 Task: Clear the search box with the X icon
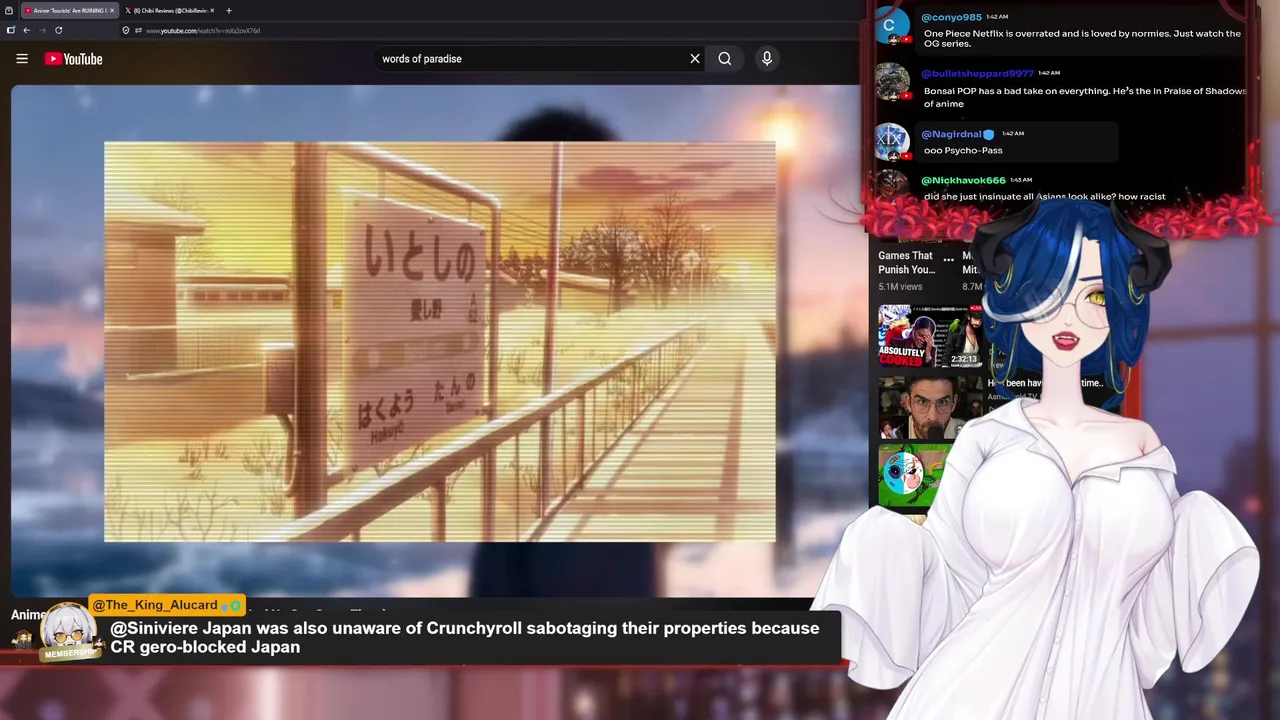(695, 59)
